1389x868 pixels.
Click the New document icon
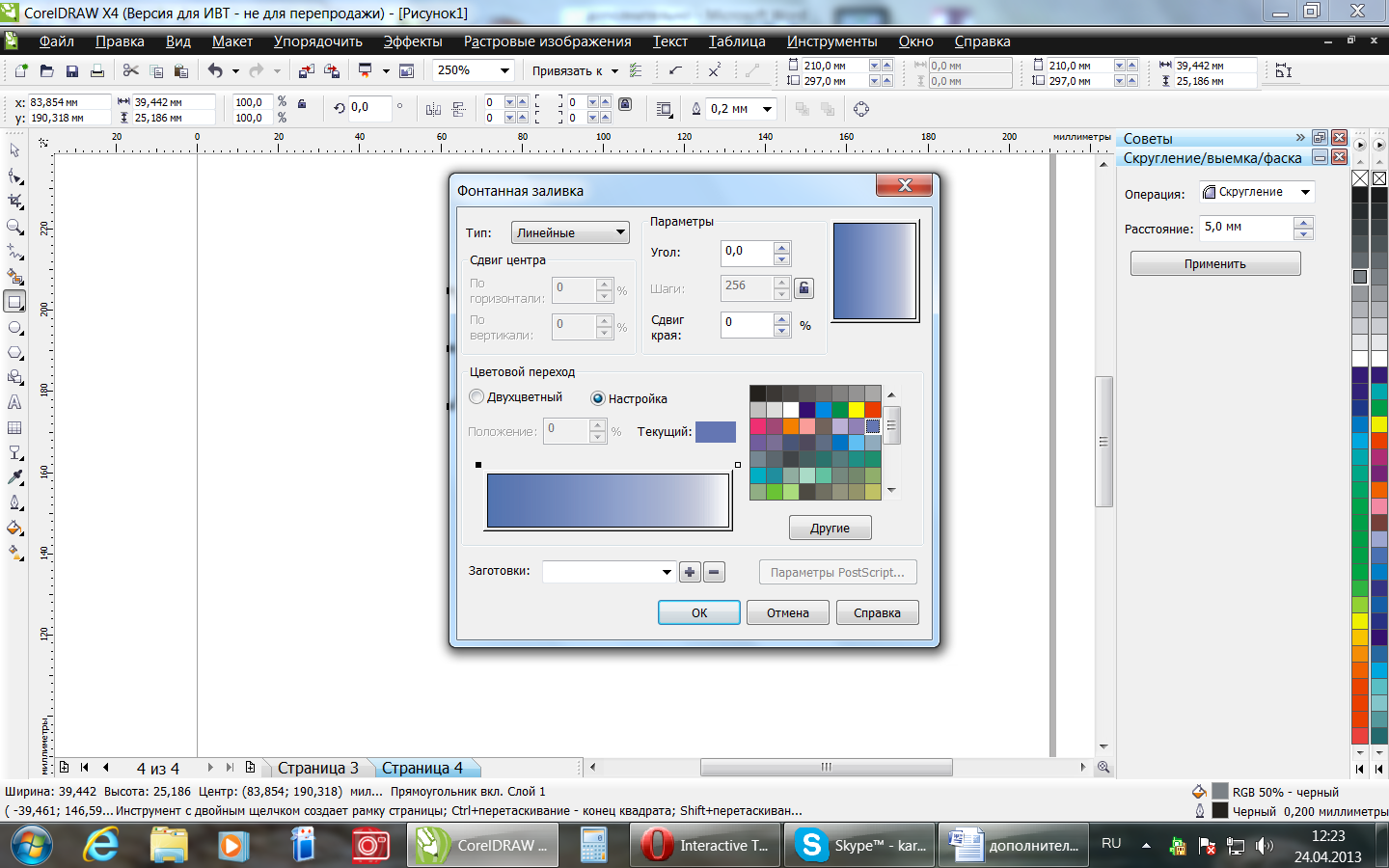pyautogui.click(x=21, y=70)
